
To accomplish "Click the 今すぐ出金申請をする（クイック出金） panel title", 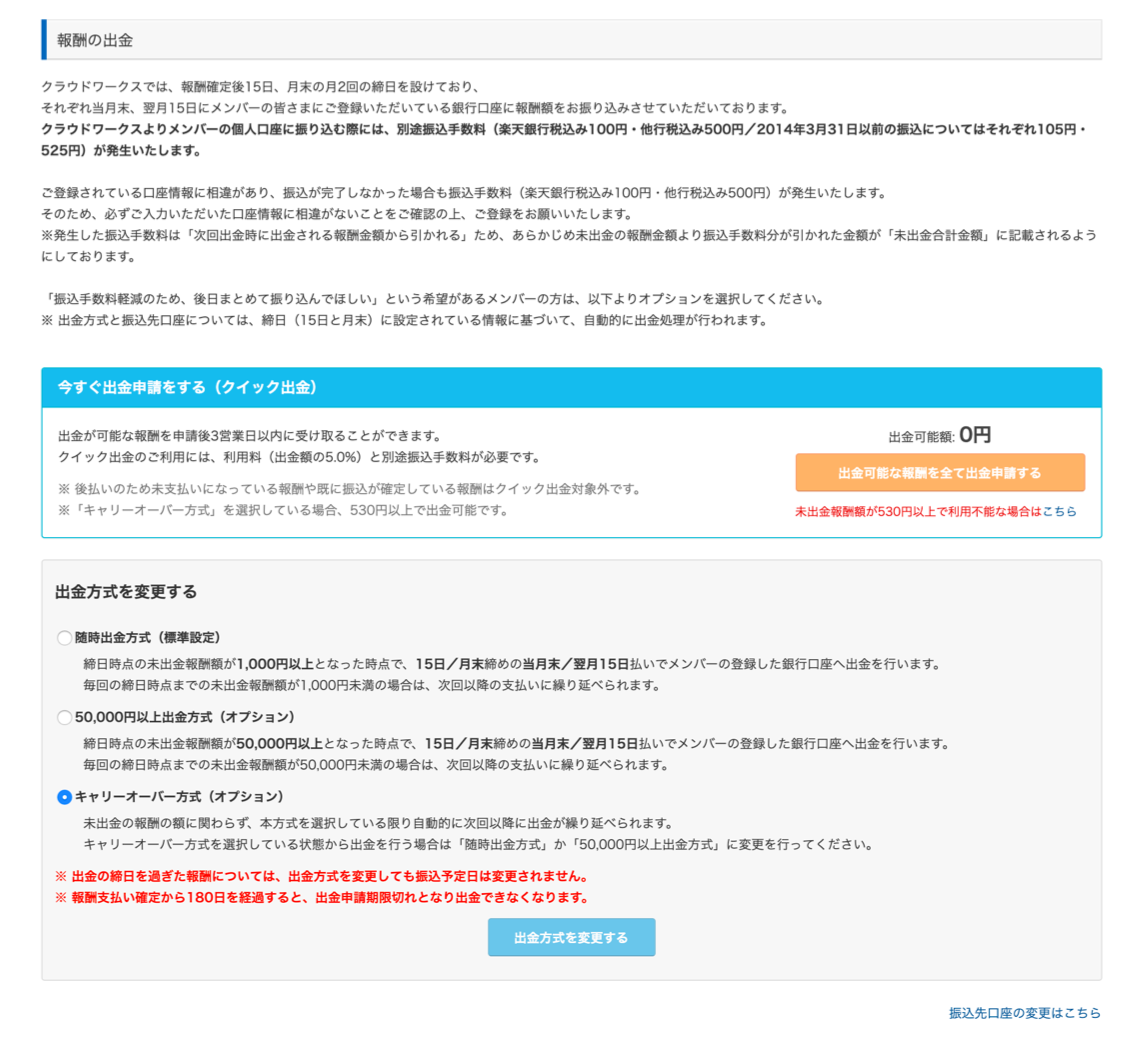I will [188, 387].
